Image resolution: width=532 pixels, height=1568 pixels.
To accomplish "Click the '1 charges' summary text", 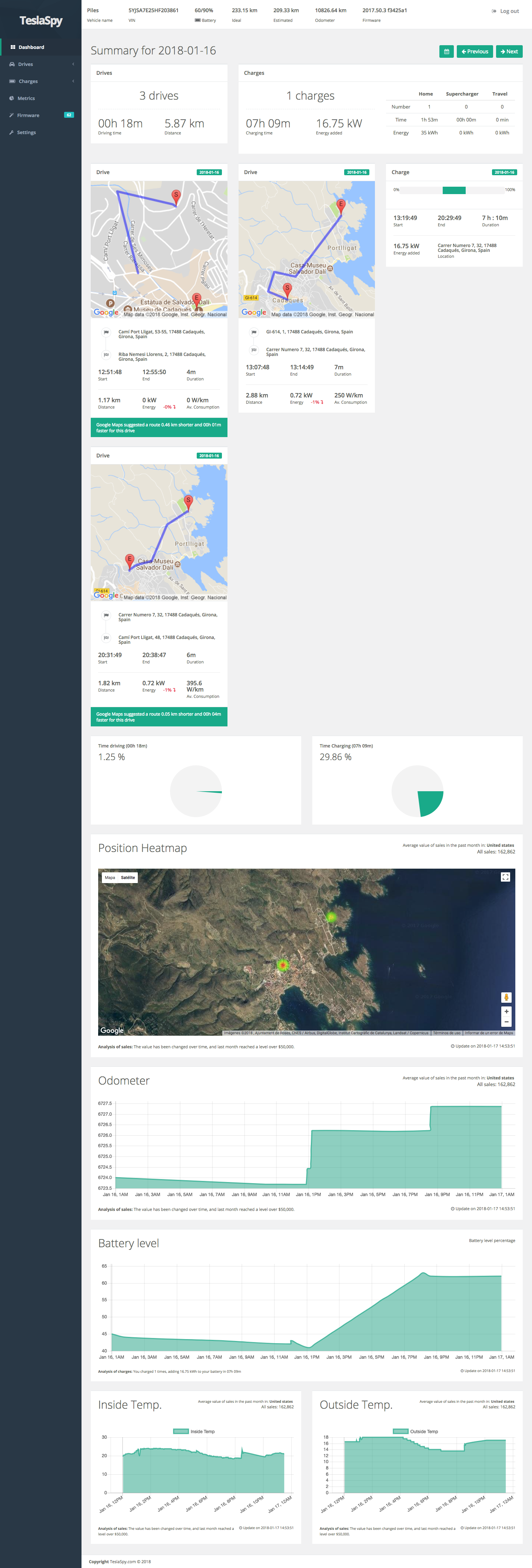I will click(310, 96).
